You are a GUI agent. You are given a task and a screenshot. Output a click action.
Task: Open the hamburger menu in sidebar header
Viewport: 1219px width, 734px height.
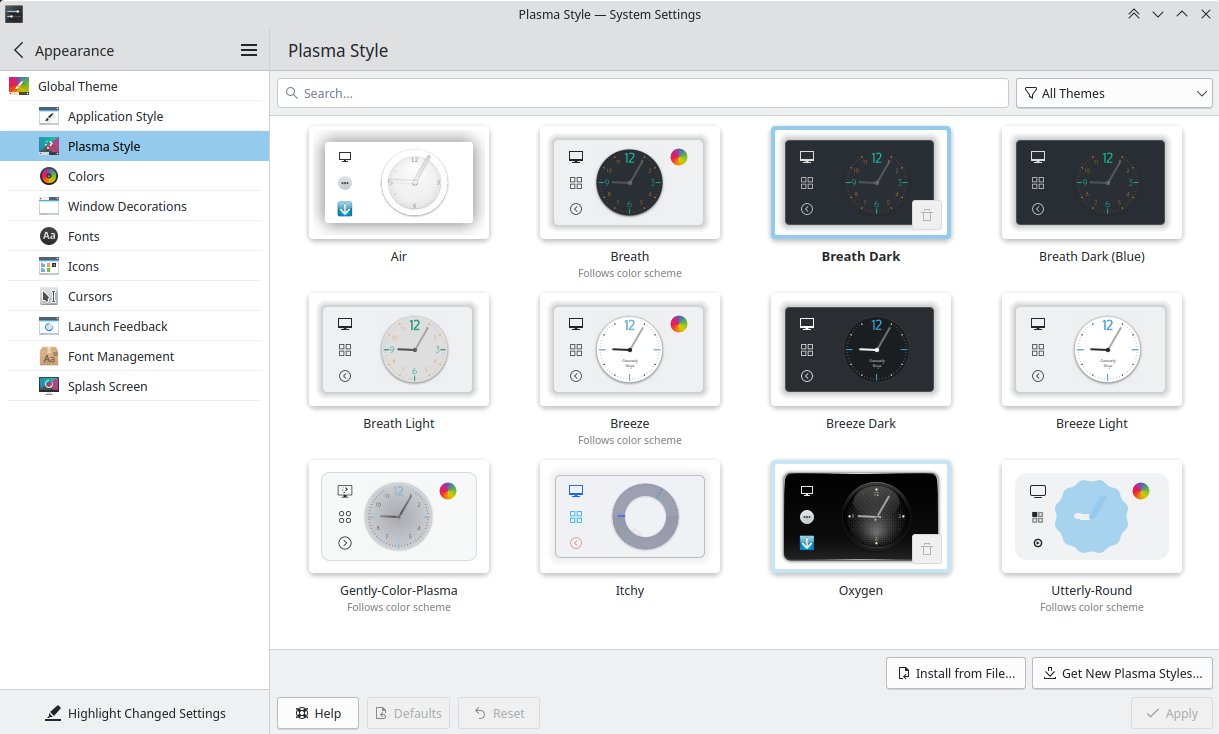coord(249,50)
